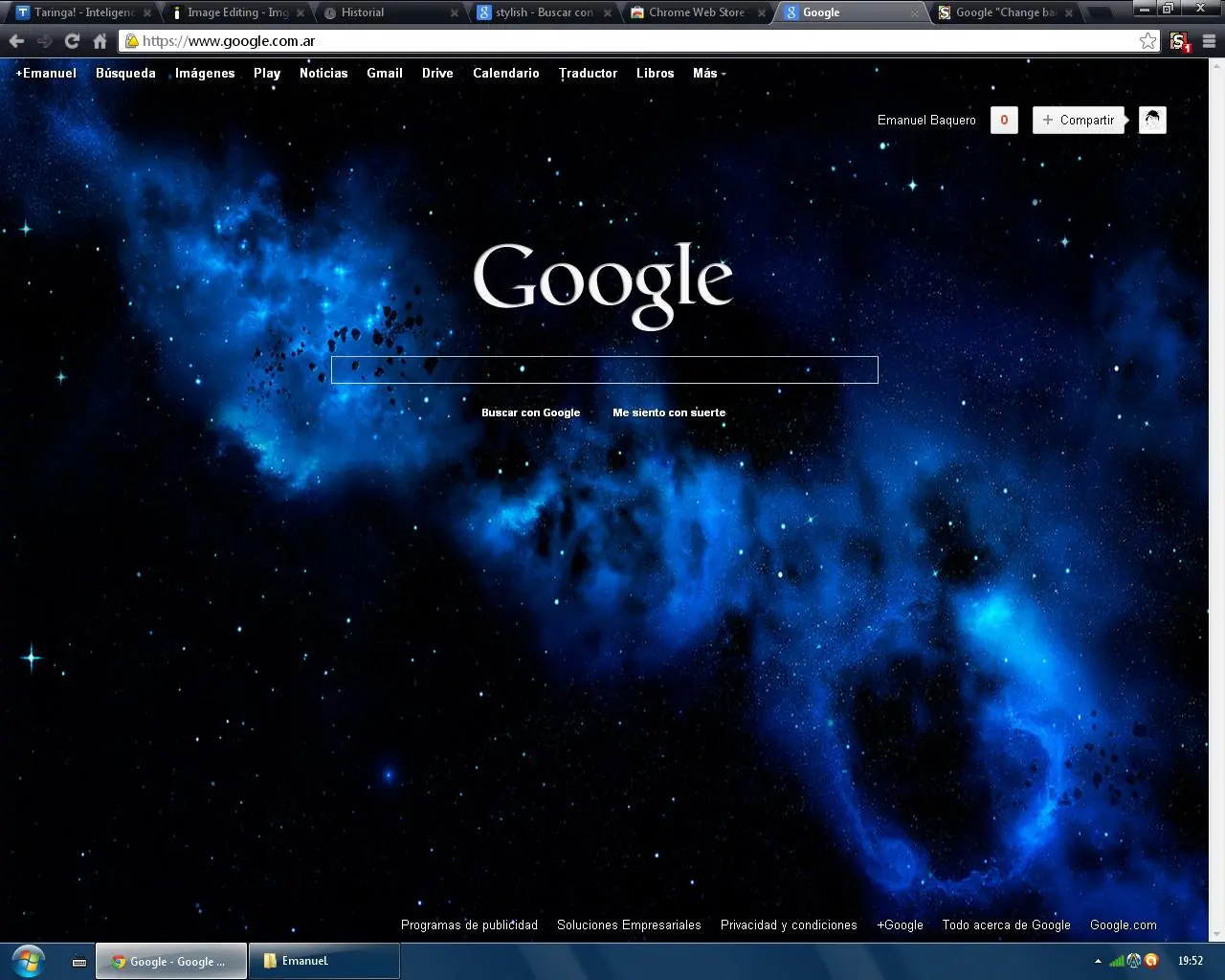The width and height of the screenshot is (1225, 980).
Task: Click the browser forward arrow
Action: tap(44, 41)
